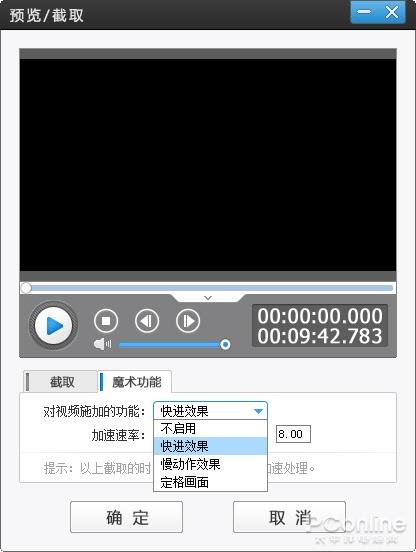Start playback with the blue play button

[x=53, y=325]
